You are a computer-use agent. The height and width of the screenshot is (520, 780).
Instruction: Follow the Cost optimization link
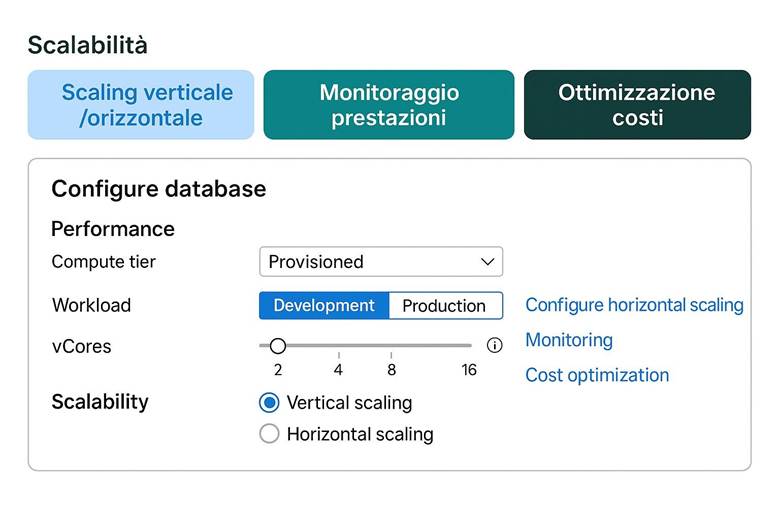point(597,375)
